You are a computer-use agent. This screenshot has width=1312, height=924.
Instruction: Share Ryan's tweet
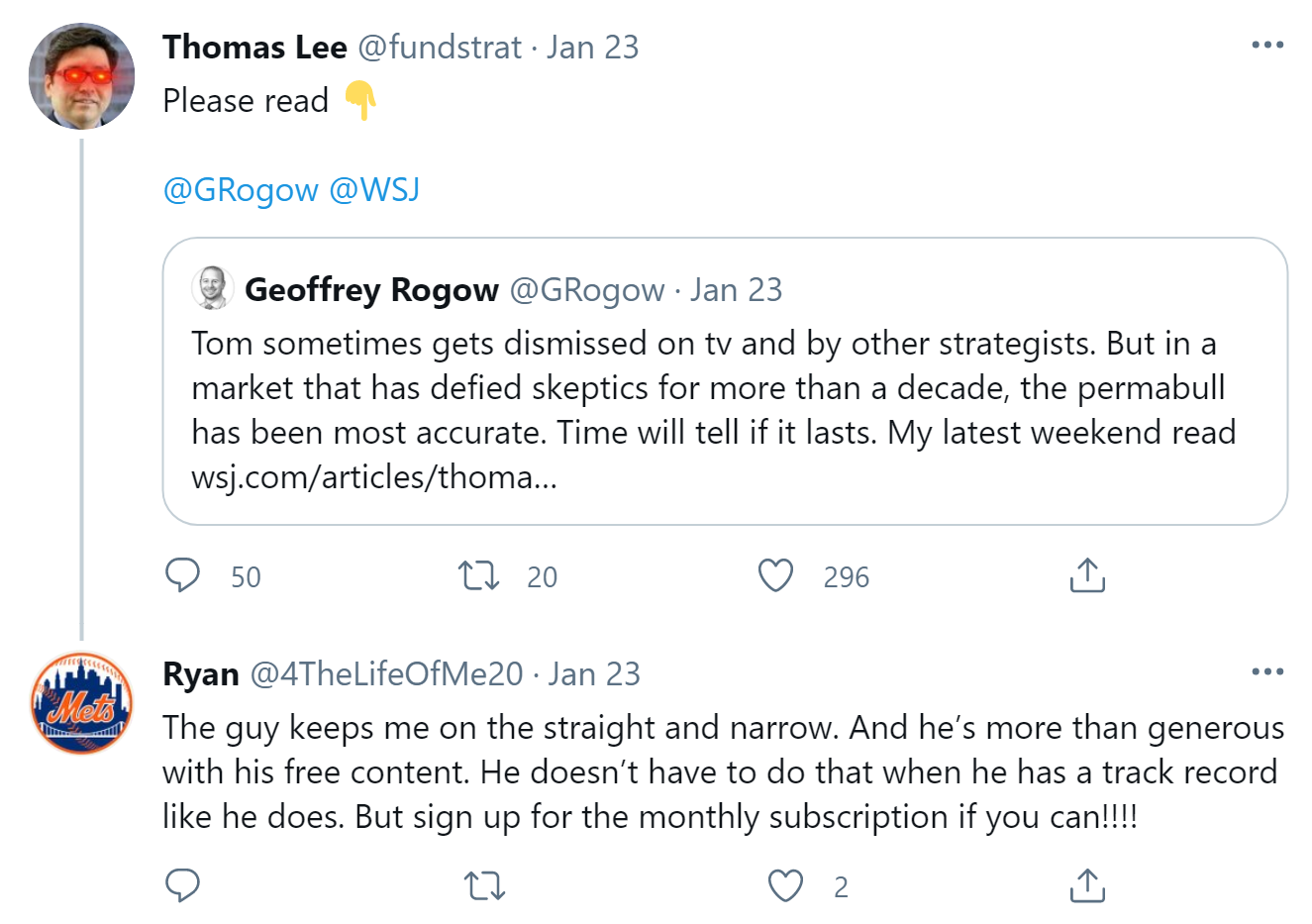1086,885
